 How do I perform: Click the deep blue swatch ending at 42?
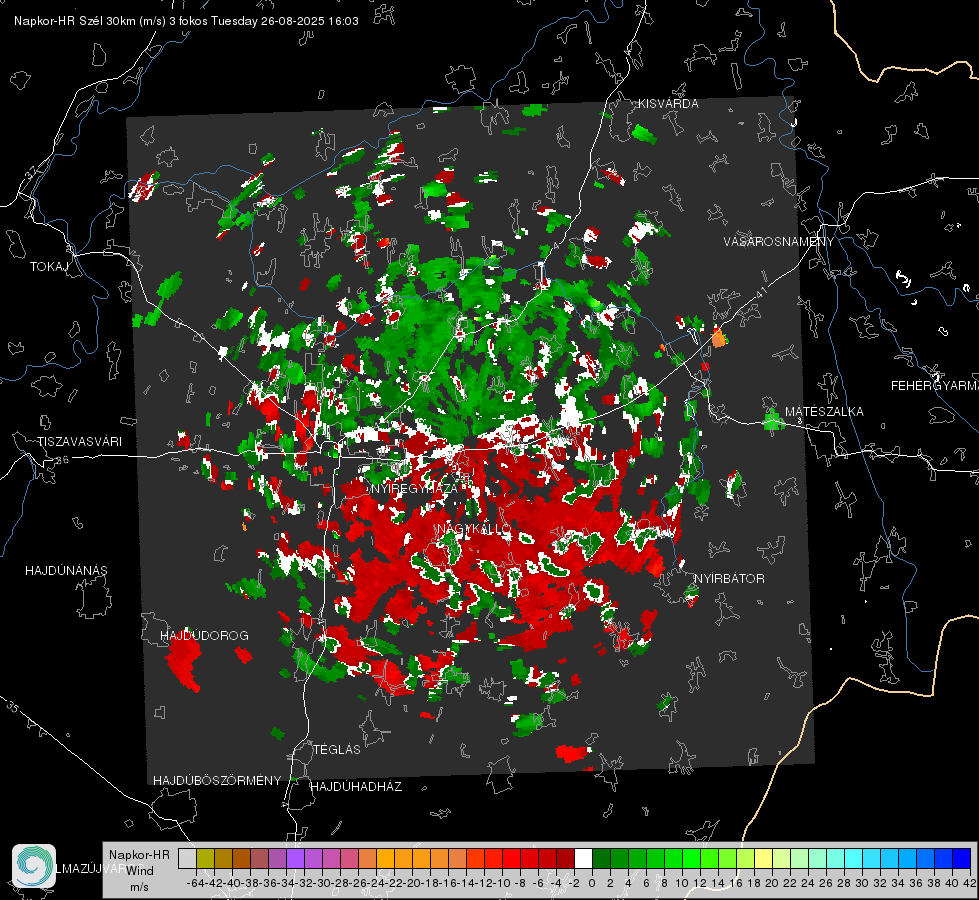point(962,859)
